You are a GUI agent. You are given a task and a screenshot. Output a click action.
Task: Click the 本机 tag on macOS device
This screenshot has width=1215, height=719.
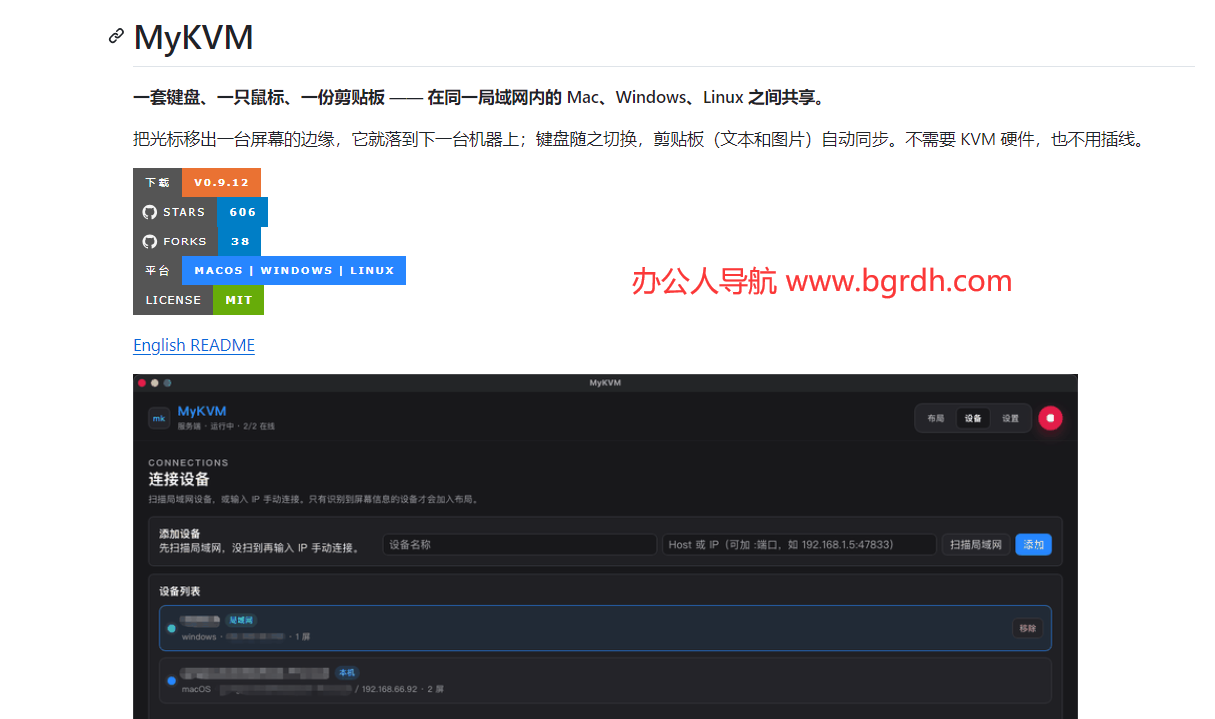click(346, 673)
